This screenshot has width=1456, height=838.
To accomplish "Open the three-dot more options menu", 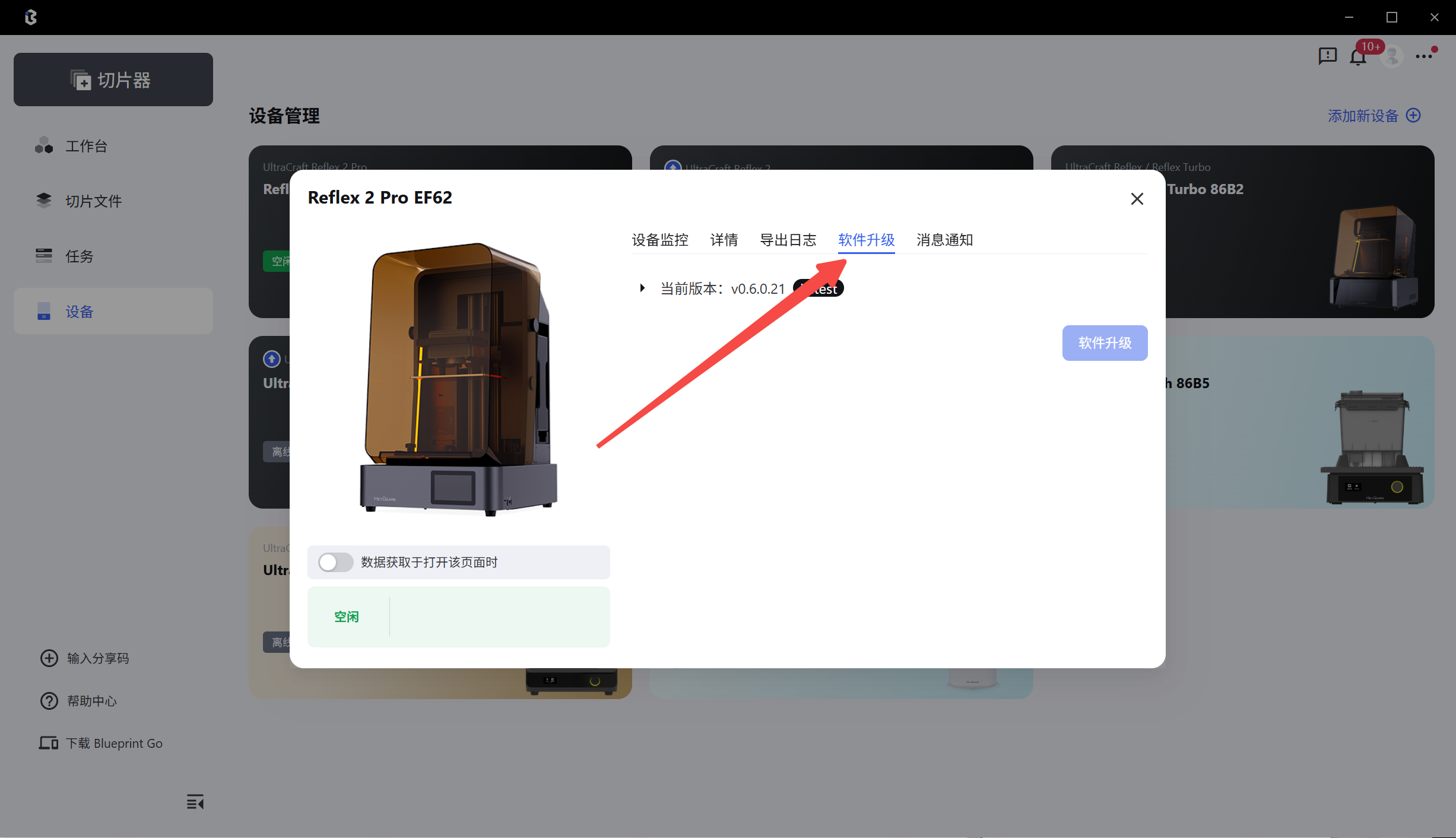I will (1423, 56).
